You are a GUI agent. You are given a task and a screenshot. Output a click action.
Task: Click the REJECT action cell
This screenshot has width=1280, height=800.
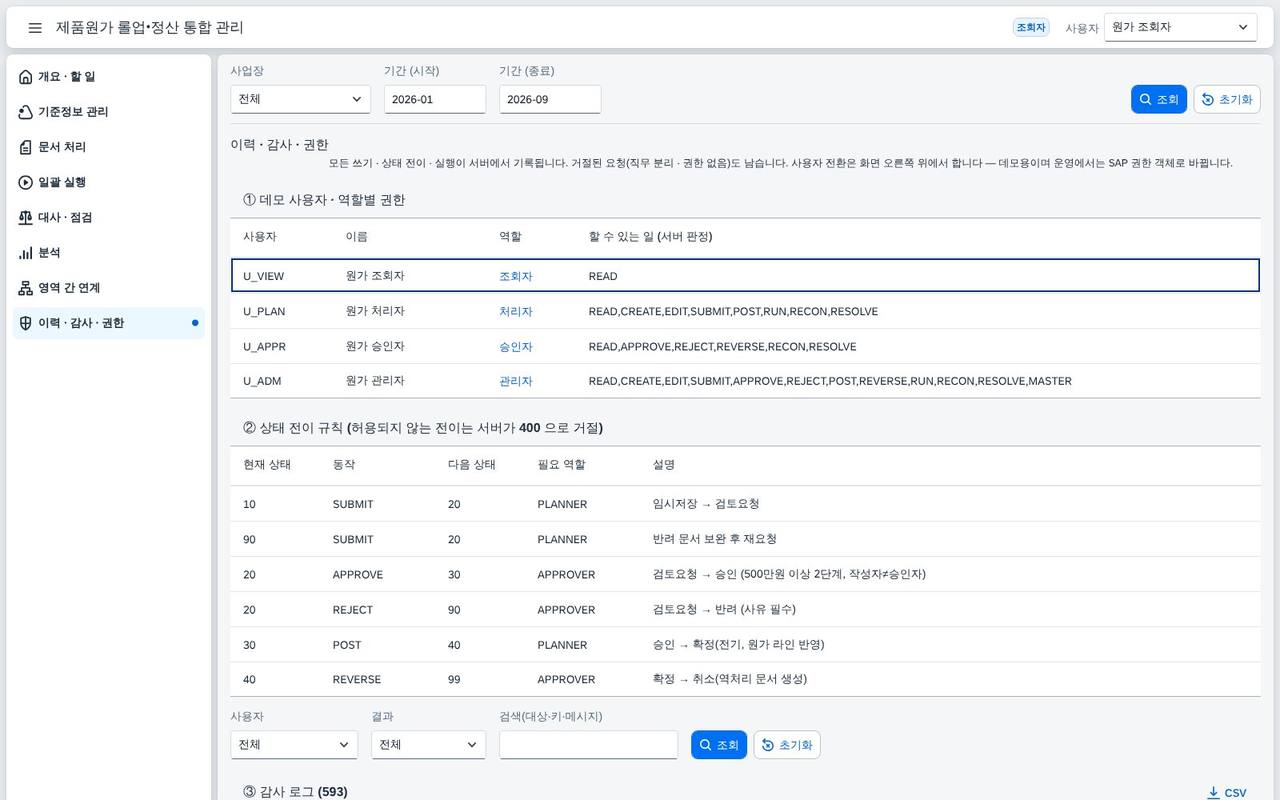353,610
